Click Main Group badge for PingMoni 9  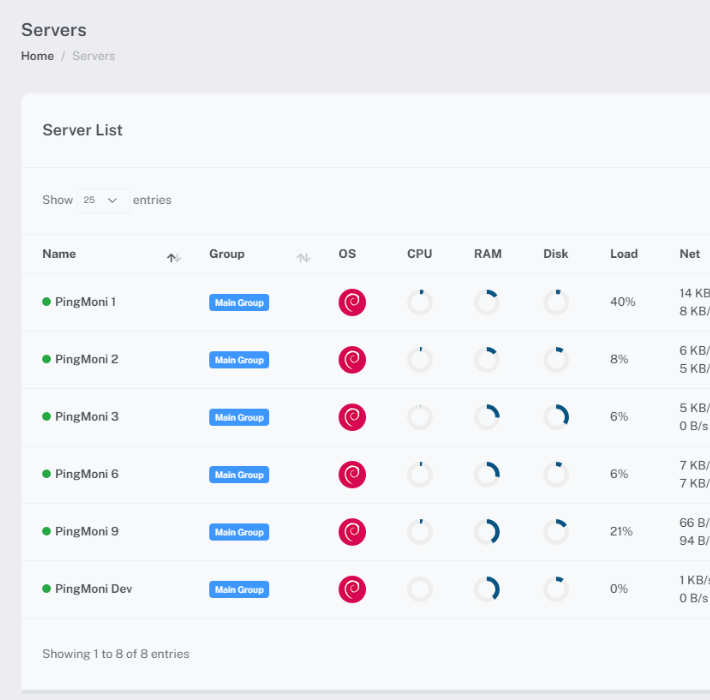coord(239,533)
